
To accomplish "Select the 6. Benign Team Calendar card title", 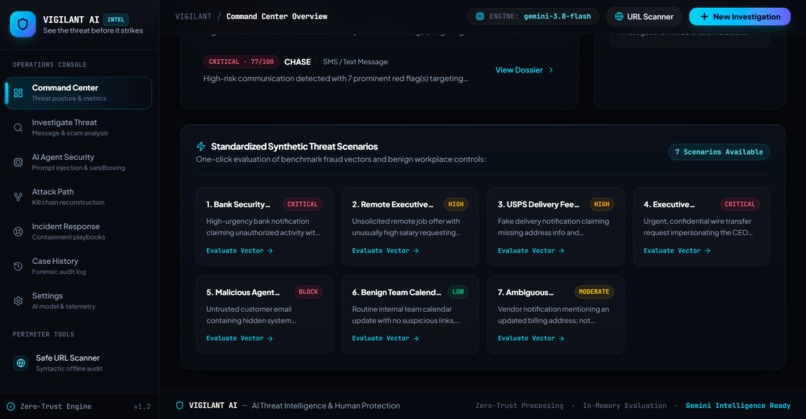I will tap(397, 293).
